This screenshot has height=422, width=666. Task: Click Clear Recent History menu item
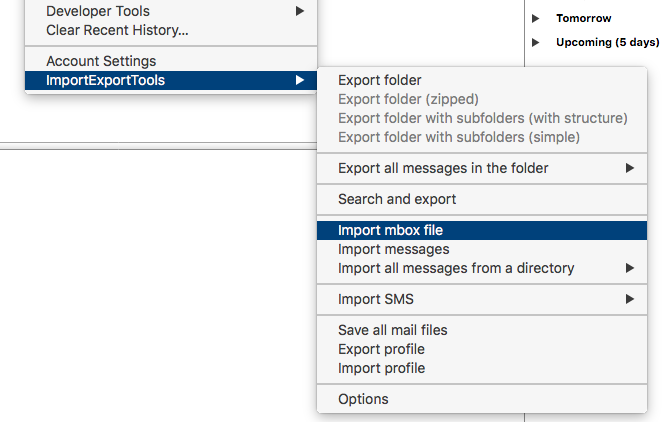(117, 30)
